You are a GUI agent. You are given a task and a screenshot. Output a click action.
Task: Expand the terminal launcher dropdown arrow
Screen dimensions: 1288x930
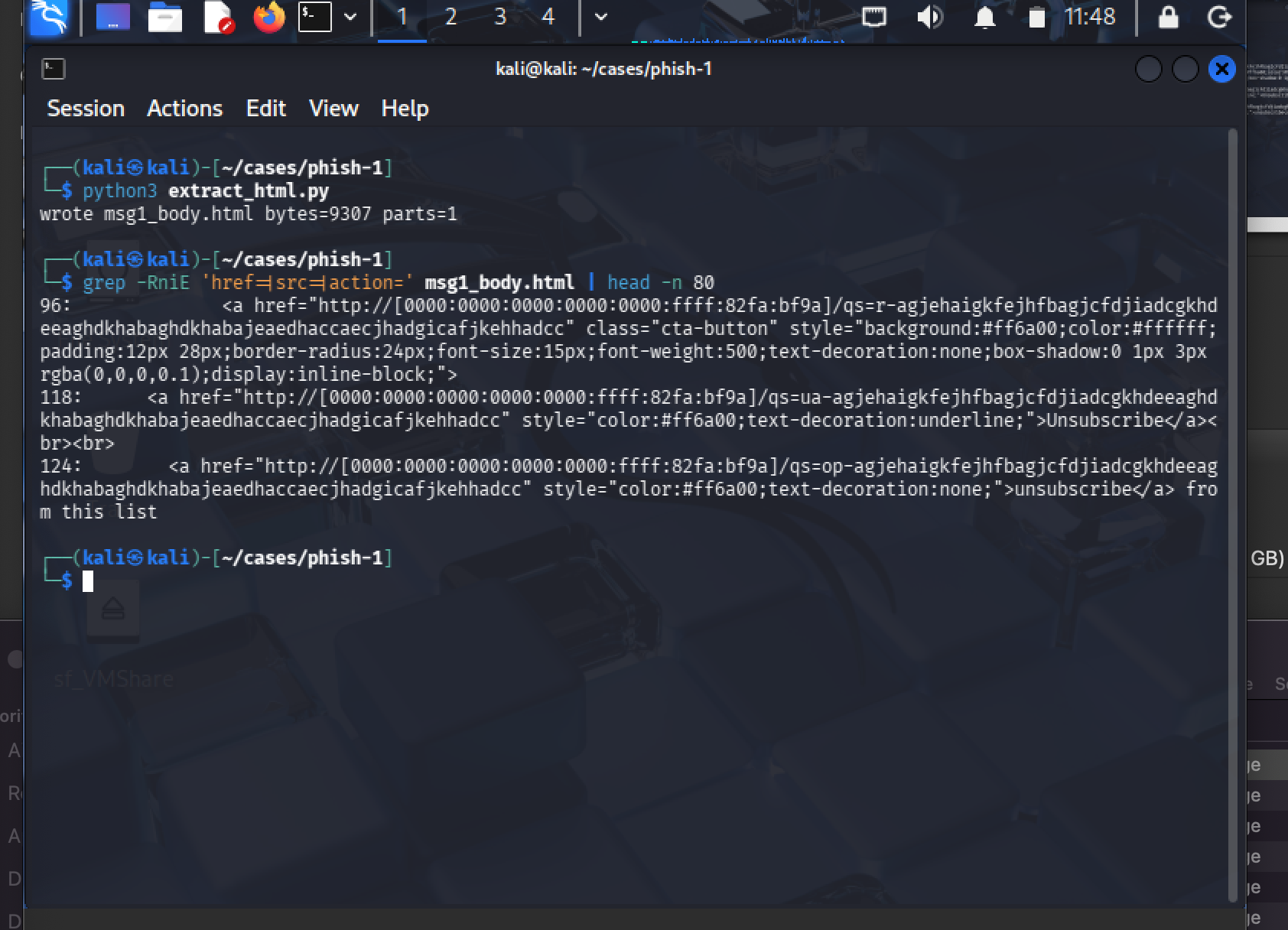(x=350, y=17)
